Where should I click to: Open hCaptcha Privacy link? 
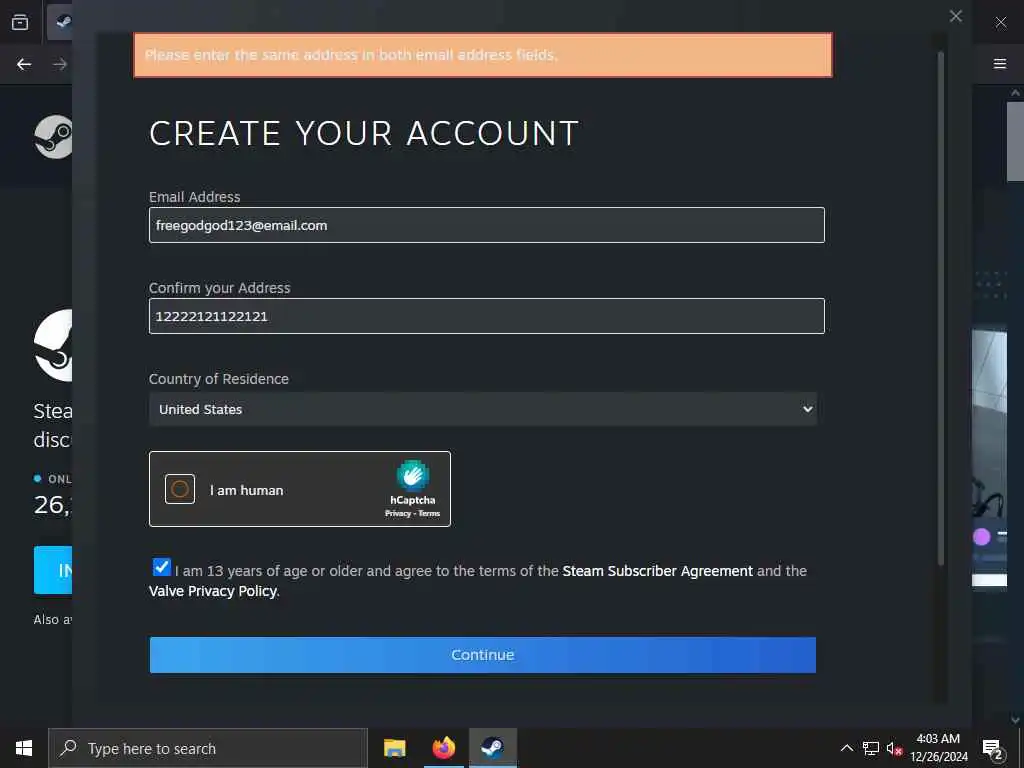coord(397,513)
